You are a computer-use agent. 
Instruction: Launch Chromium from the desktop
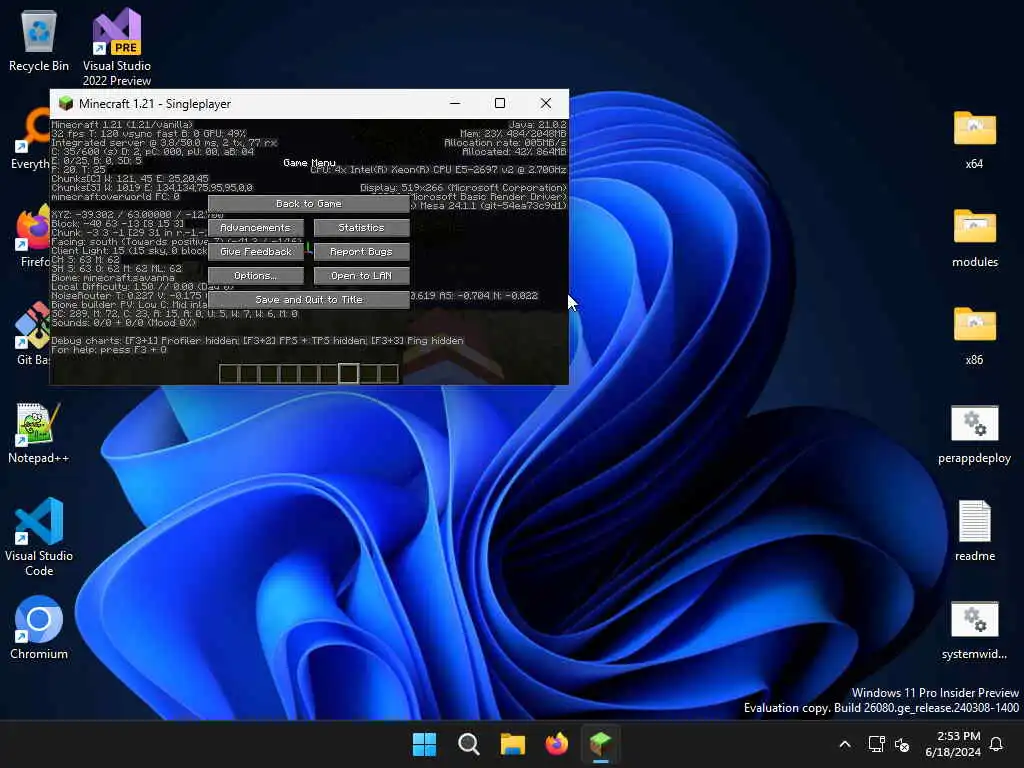[x=39, y=628]
